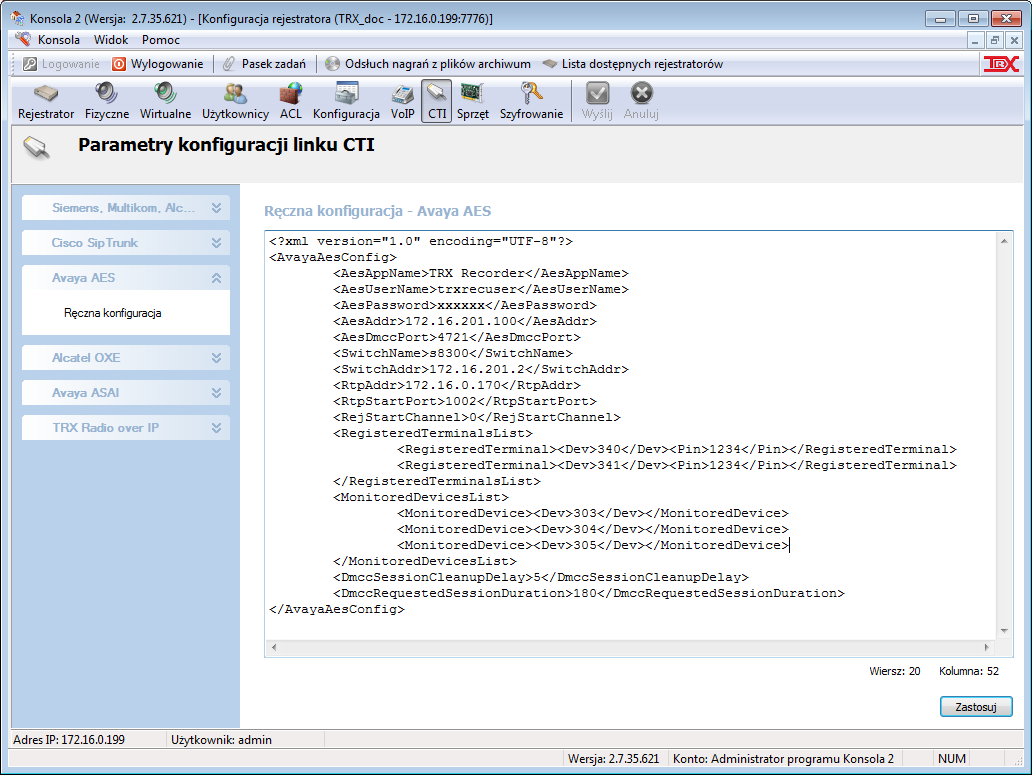This screenshot has width=1032, height=775.
Task: Open the Szyfrowanie encryption section
Action: 531,101
